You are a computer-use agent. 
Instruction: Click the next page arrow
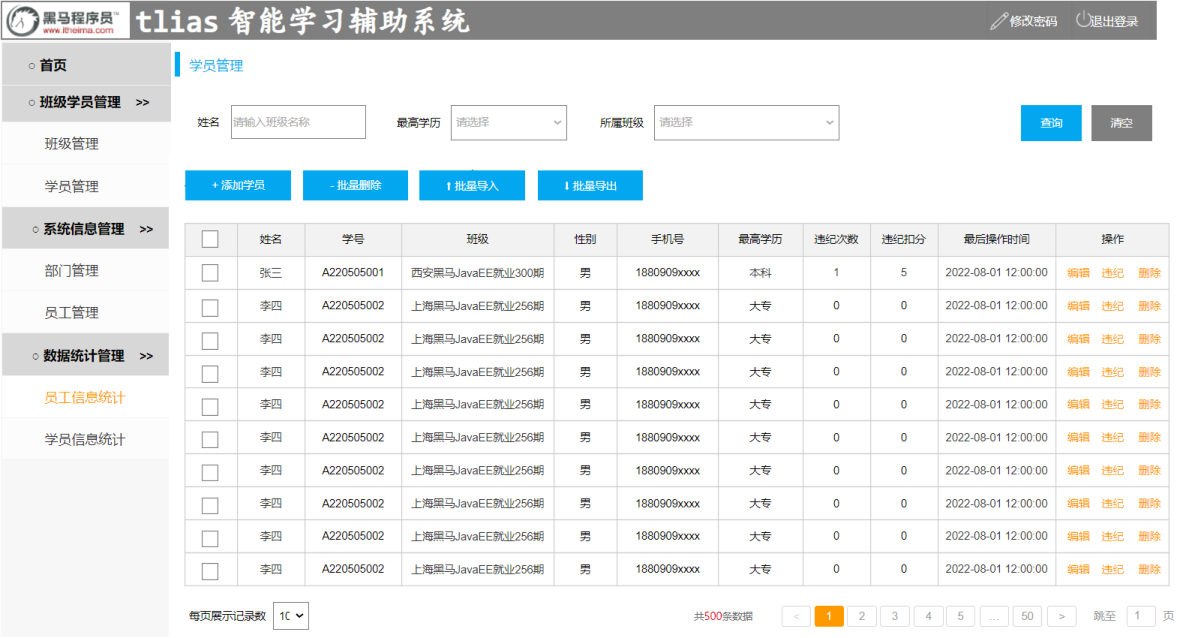[1061, 616]
